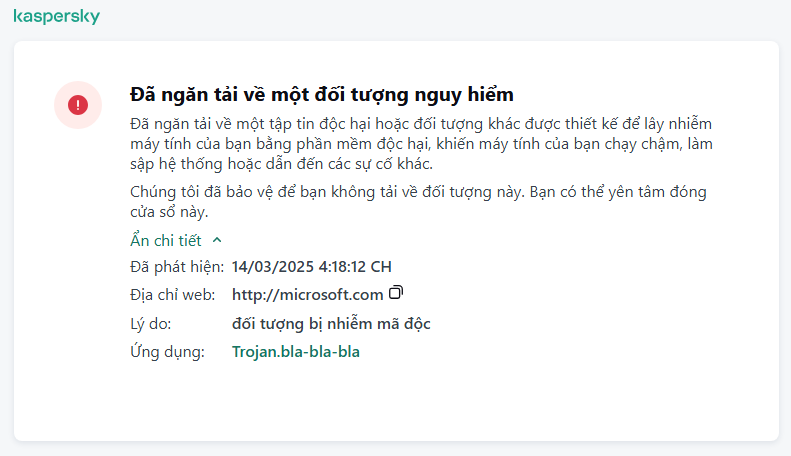Click the gray header area right of Kaspersky
Image resolution: width=791 pixels, height=456 pixels.
(x=450, y=18)
